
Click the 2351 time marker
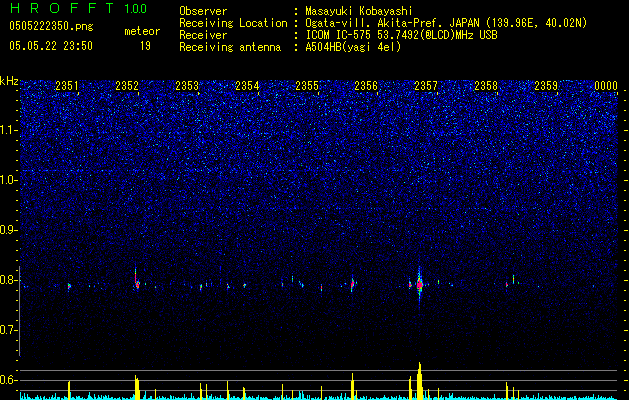[67, 86]
